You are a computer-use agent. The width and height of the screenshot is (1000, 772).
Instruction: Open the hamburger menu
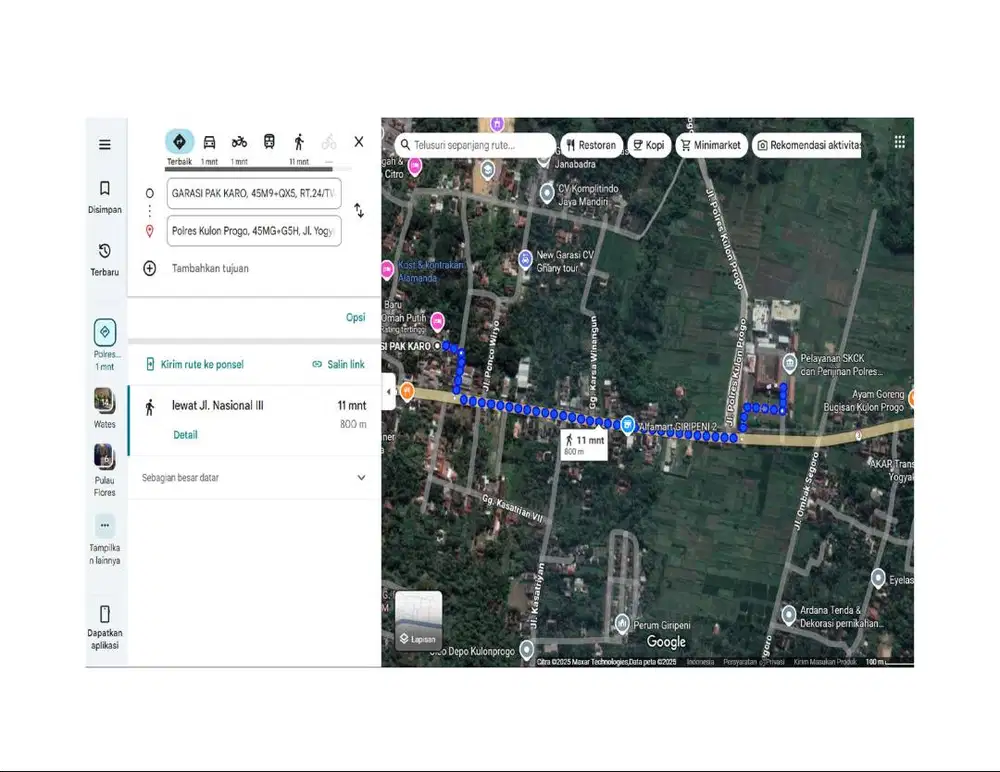click(105, 144)
